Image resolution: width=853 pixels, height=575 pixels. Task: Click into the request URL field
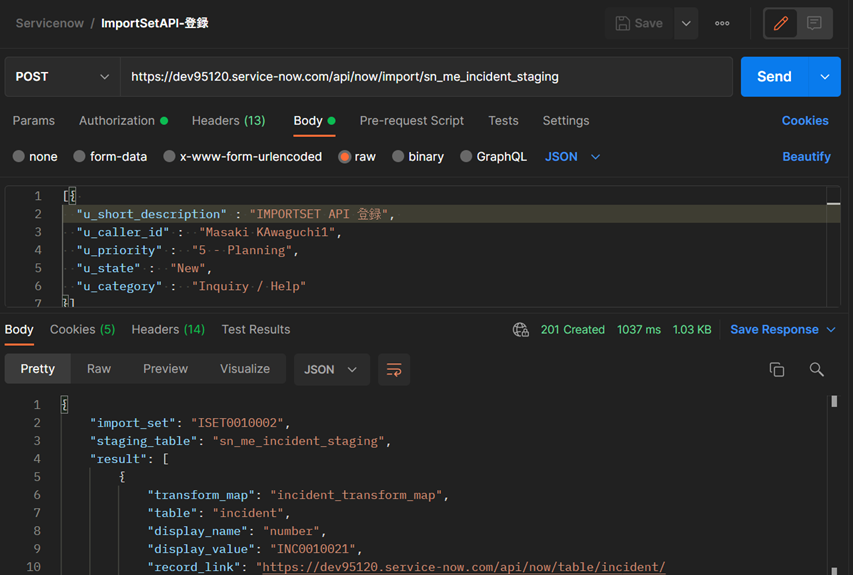(x=425, y=76)
